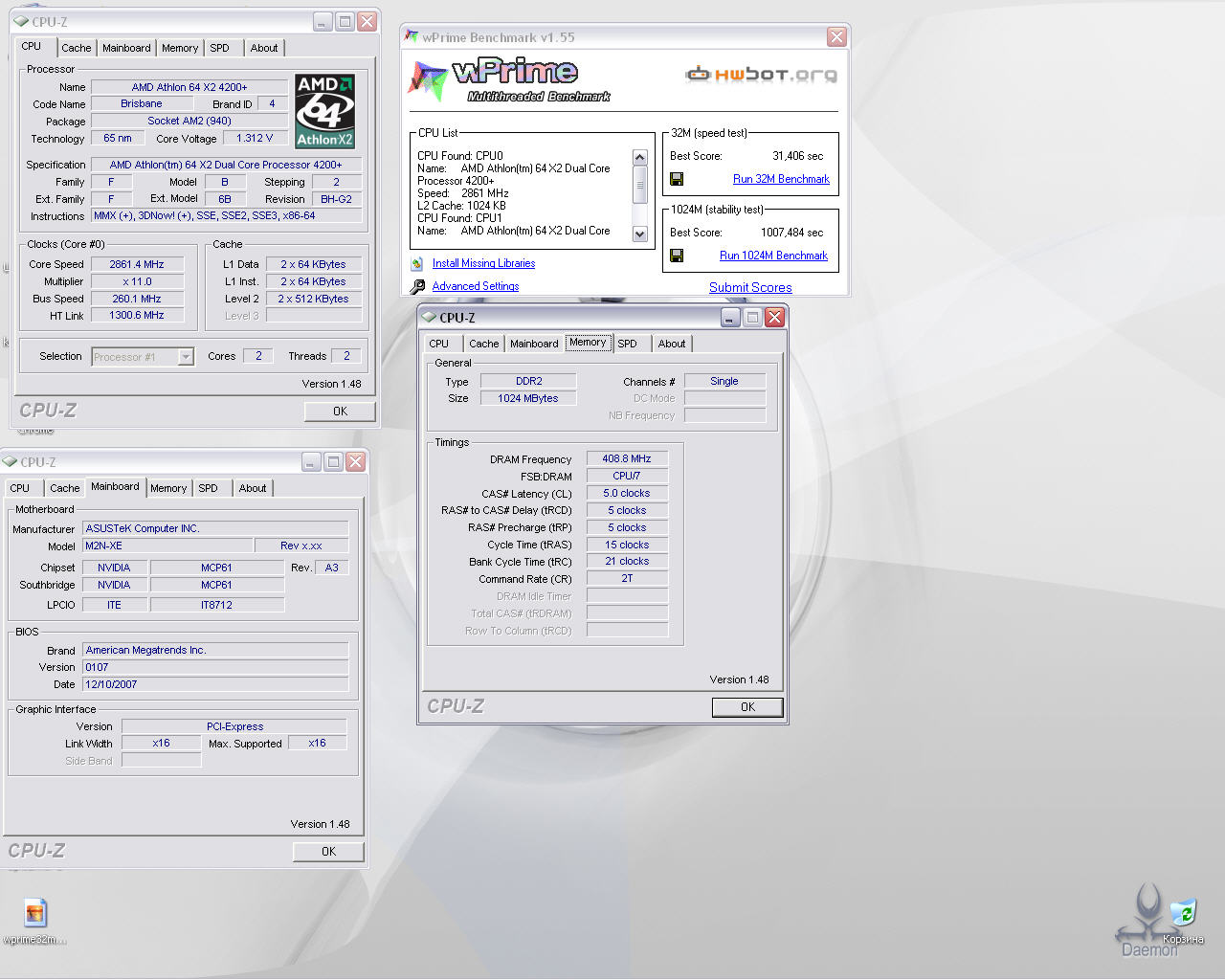The width and height of the screenshot is (1225, 980).
Task: Click the Multiplier x 11.0 value
Action: point(137,281)
